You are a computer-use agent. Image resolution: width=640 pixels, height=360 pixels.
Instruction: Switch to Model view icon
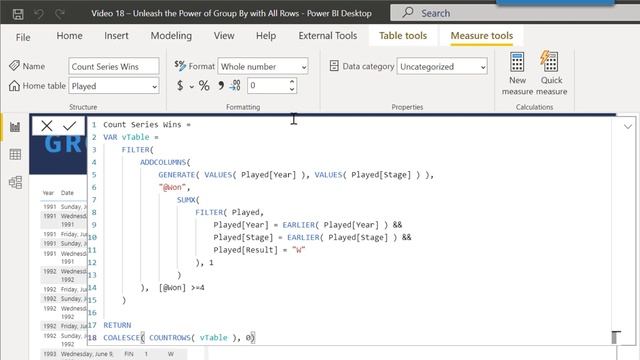(15, 182)
